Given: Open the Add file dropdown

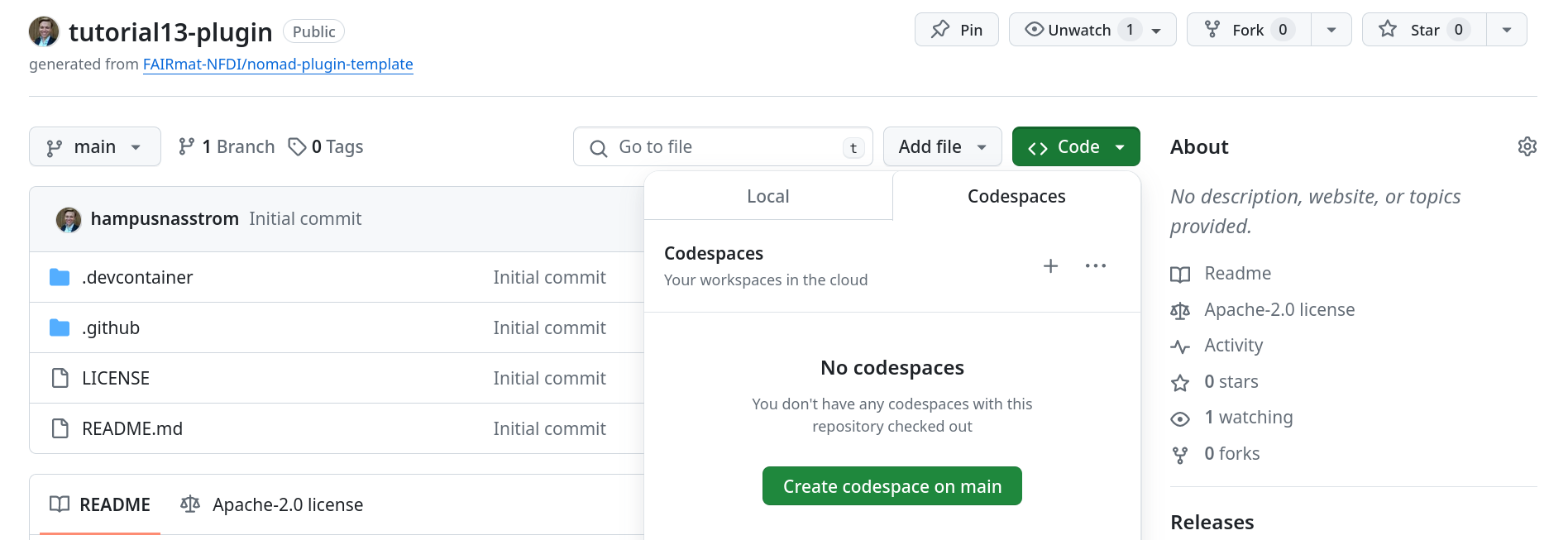Looking at the screenshot, I should tap(942, 146).
